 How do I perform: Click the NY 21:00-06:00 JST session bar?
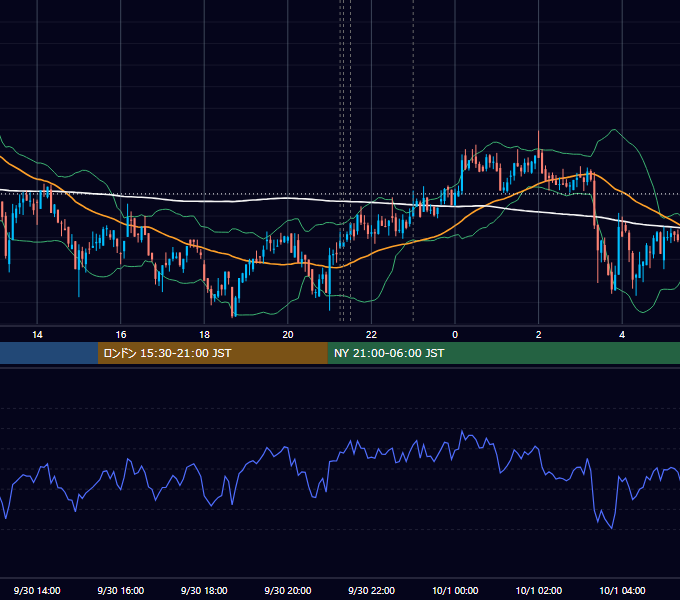(503, 353)
